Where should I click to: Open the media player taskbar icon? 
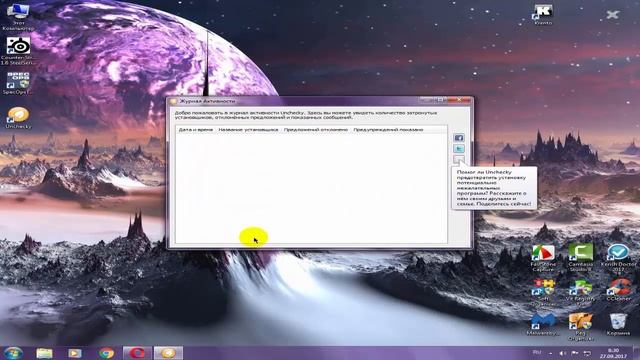75,353
